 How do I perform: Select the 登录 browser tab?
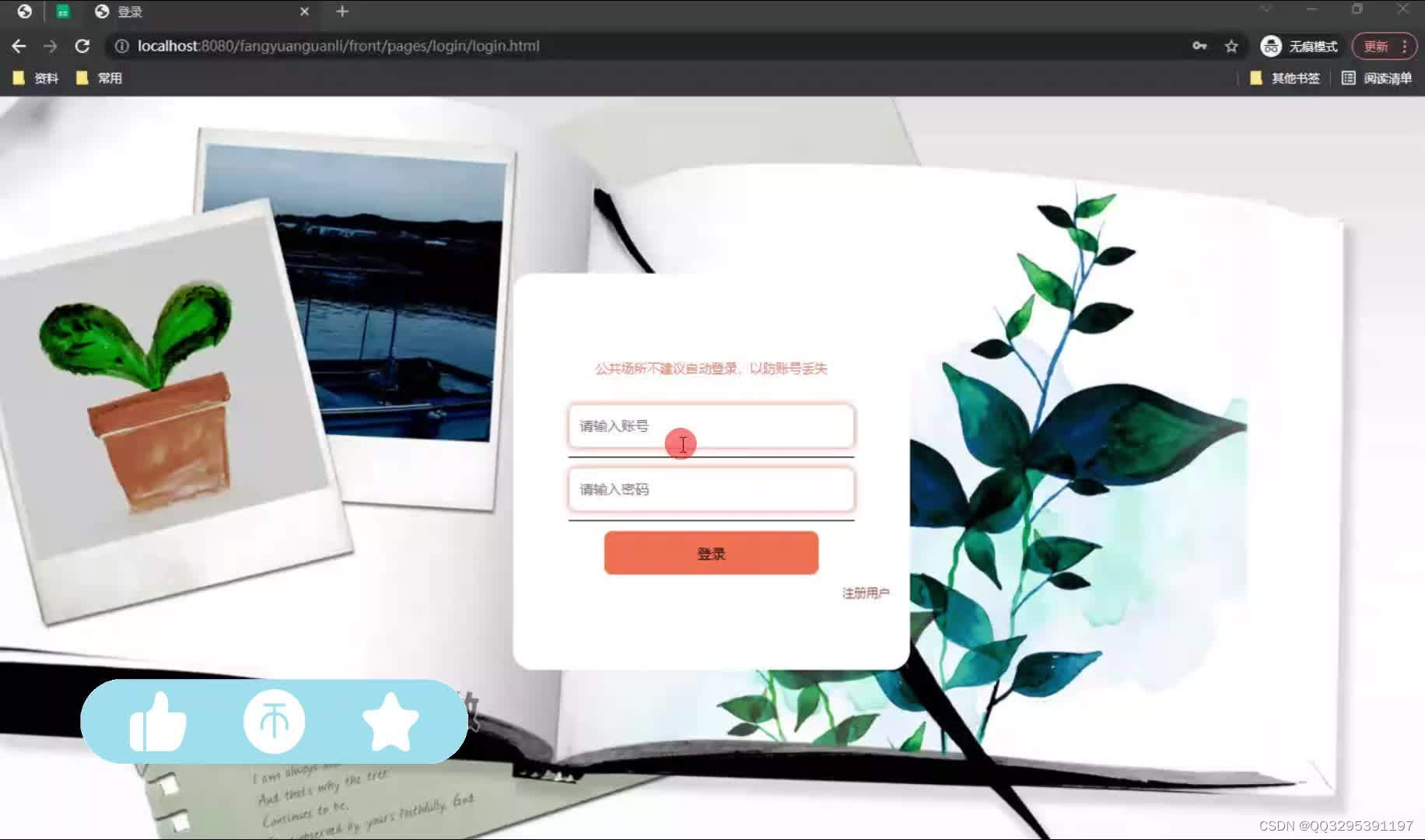point(202,12)
